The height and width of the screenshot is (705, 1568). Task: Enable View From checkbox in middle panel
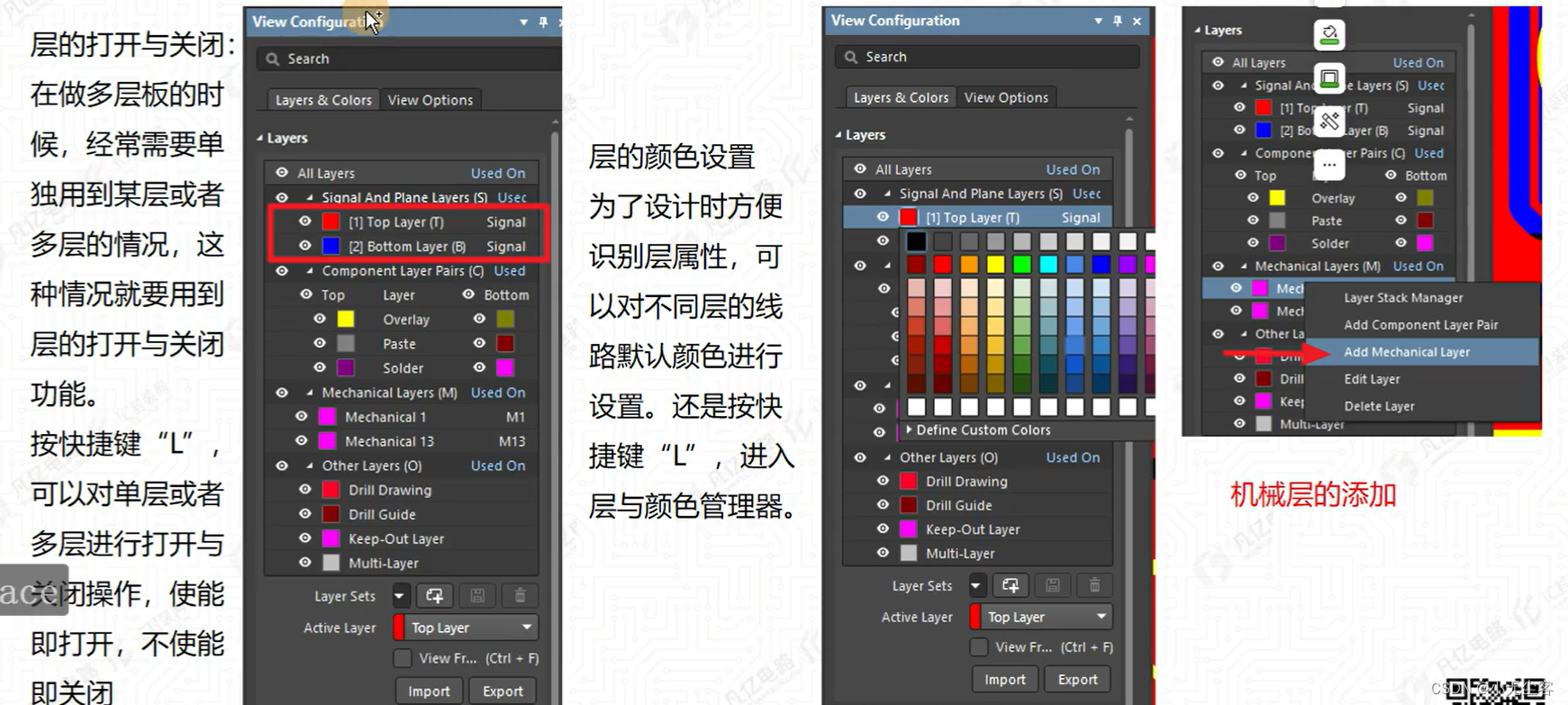[979, 647]
